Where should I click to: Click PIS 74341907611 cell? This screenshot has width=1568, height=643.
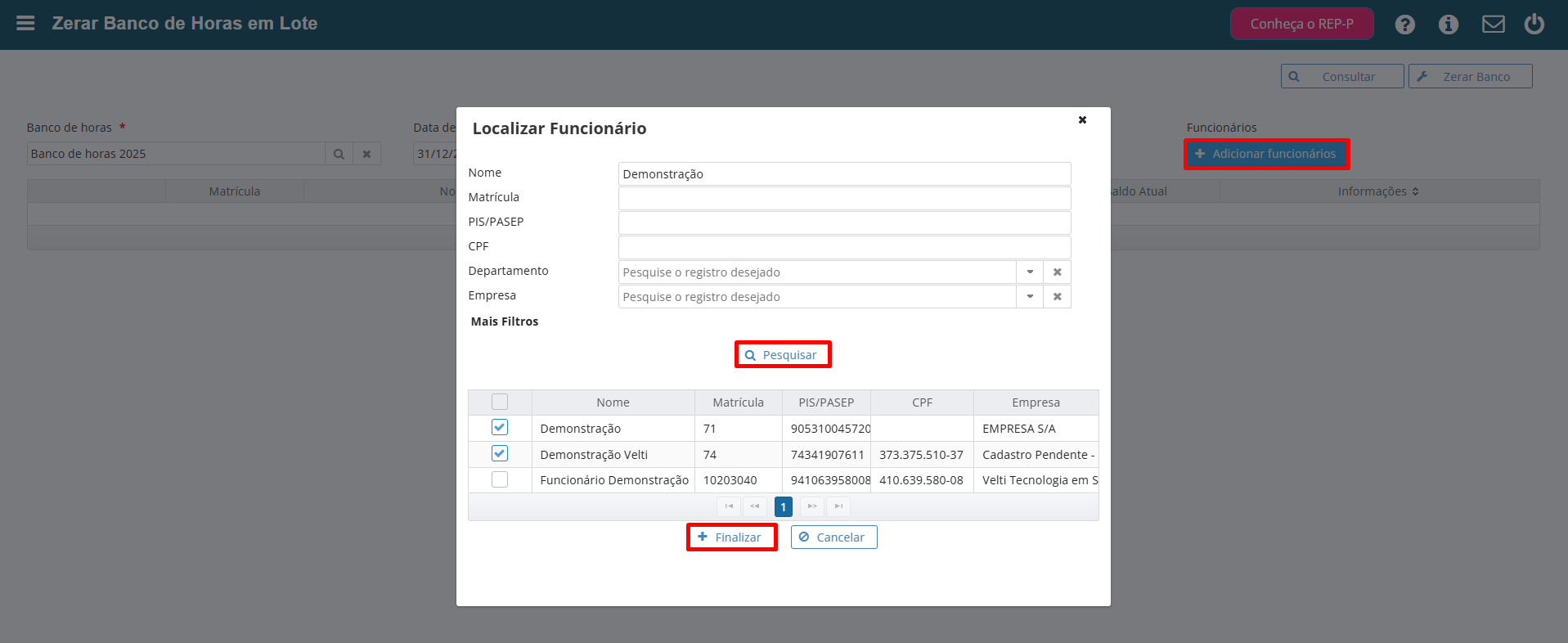pos(826,455)
